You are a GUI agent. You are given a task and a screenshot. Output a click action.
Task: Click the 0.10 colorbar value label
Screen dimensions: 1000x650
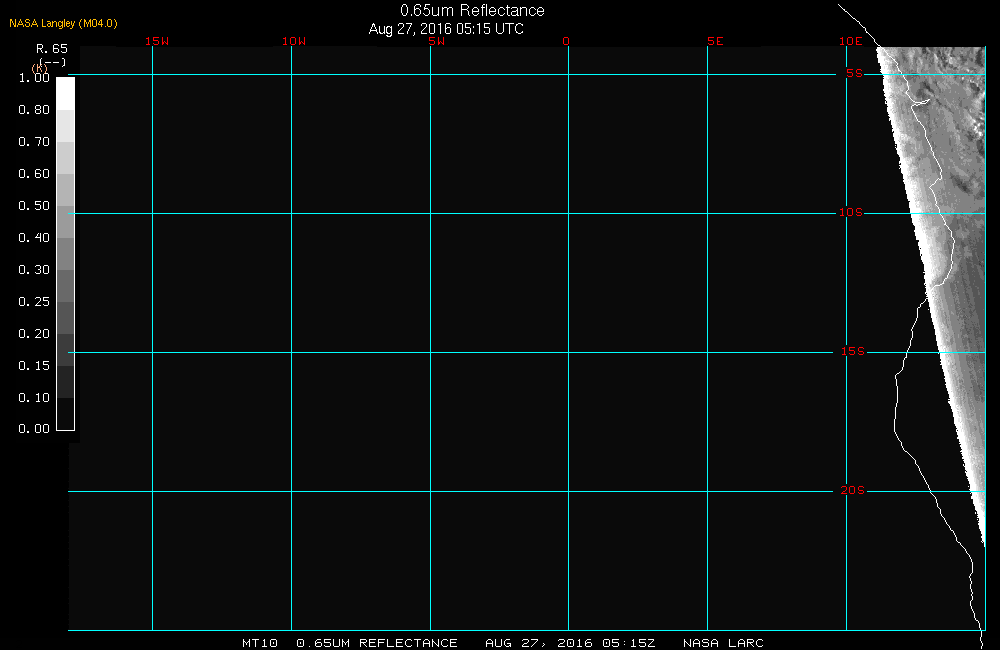tap(34, 397)
